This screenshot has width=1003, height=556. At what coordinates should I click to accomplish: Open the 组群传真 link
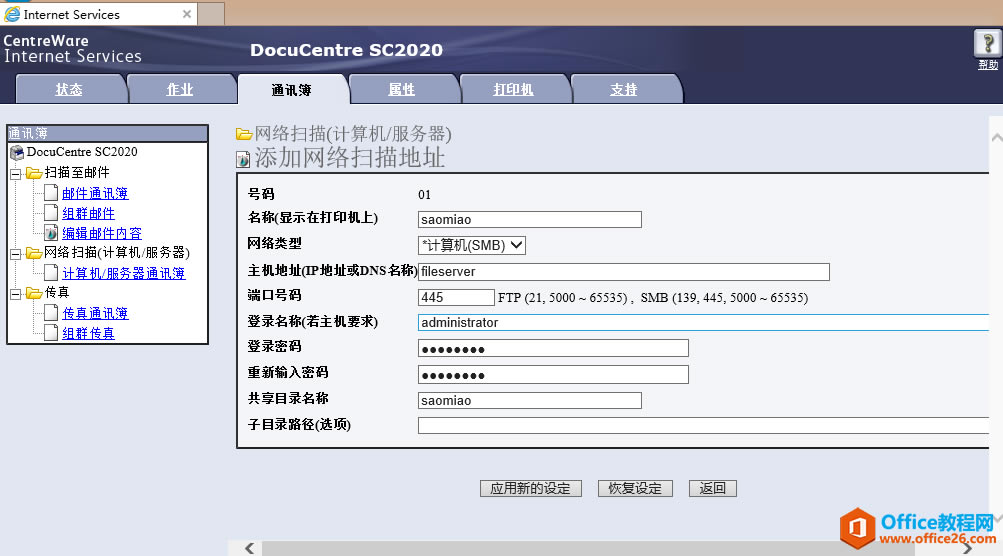click(88, 333)
